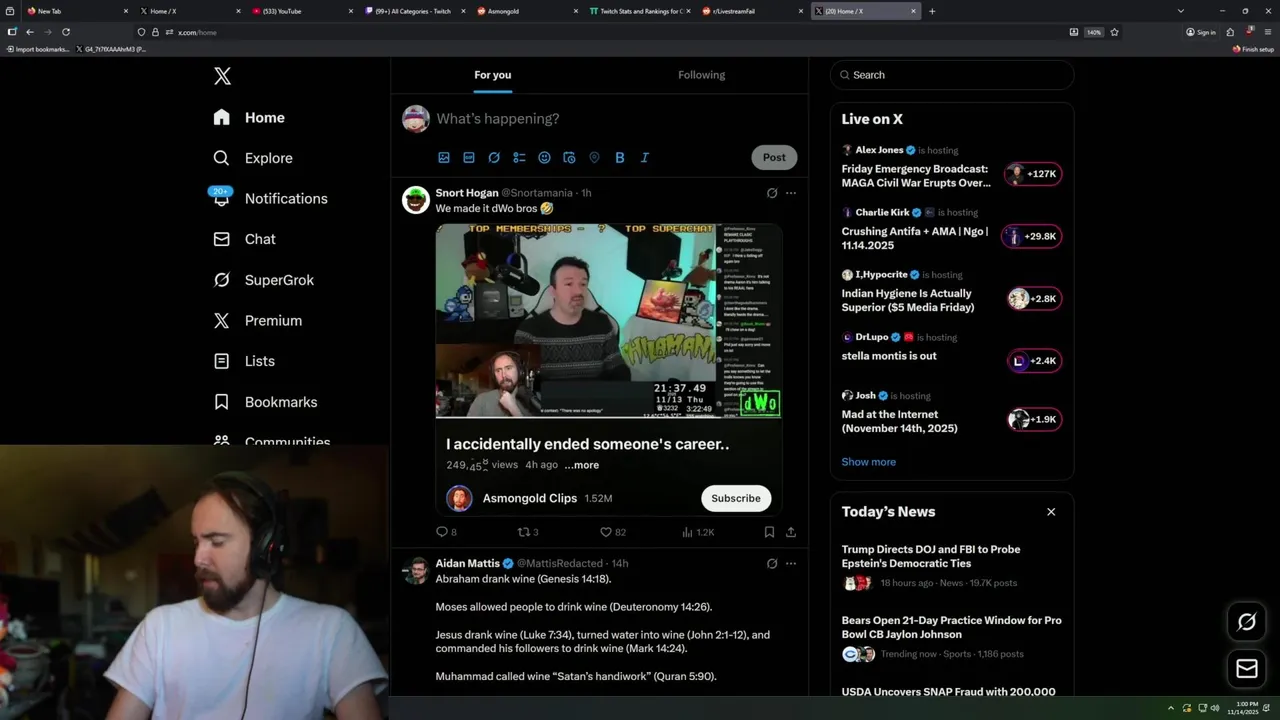Open the Grok floating button
Viewport: 1280px width, 720px height.
[1247, 622]
